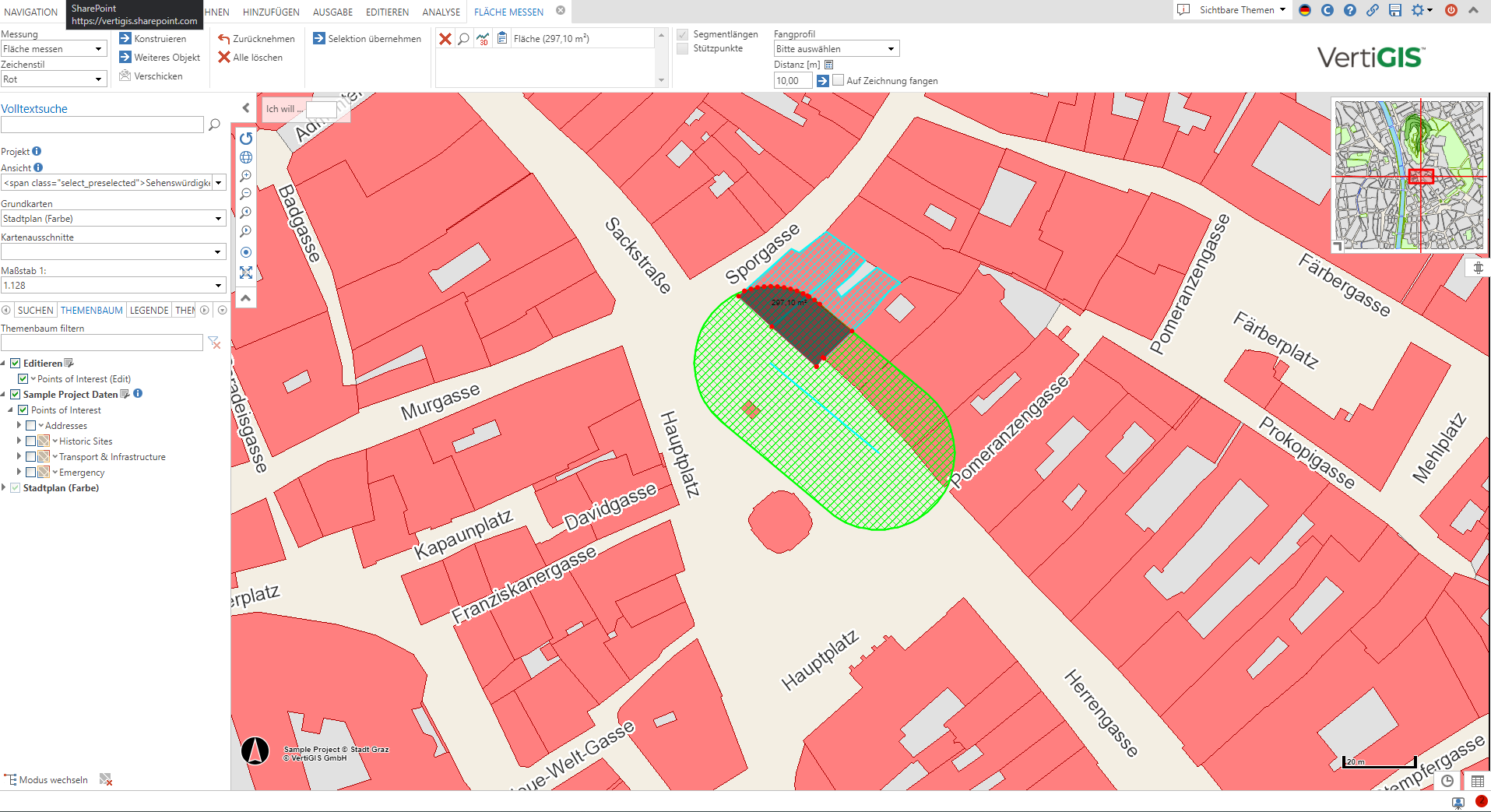This screenshot has width=1491, height=812.
Task: Toggle Auf Zeichnung fangen checkbox
Action: tap(839, 80)
